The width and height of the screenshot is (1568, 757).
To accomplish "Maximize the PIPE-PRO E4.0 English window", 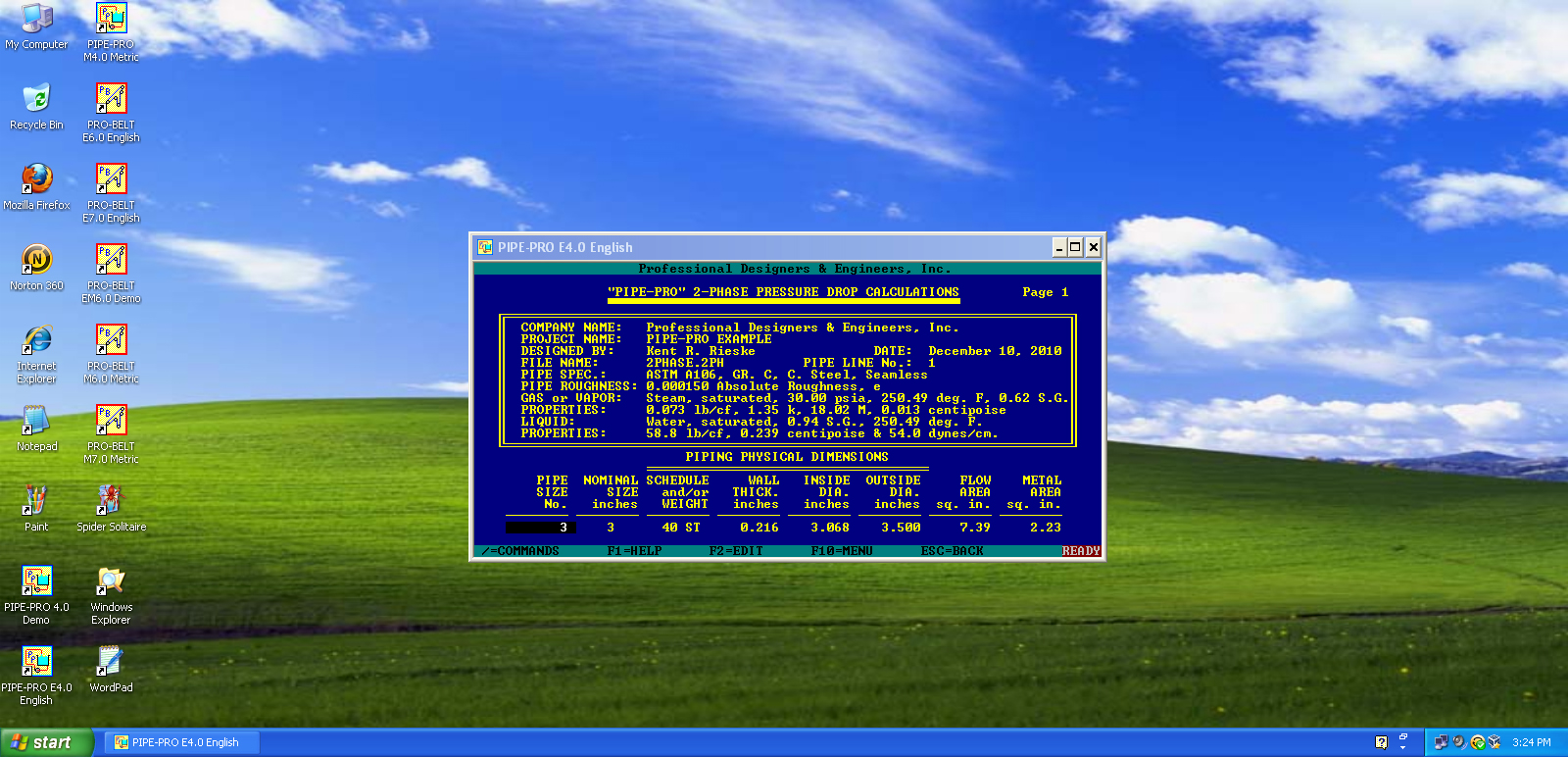I will click(x=1075, y=247).
